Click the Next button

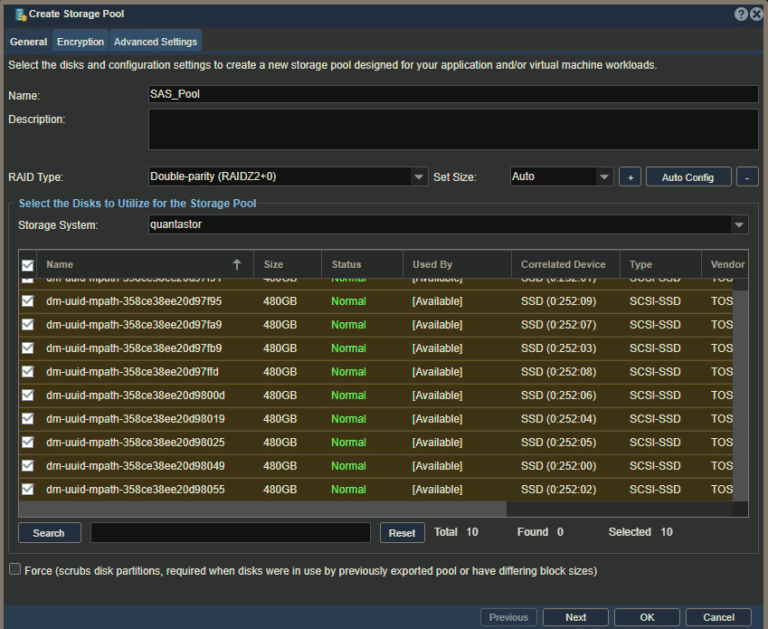click(x=576, y=617)
